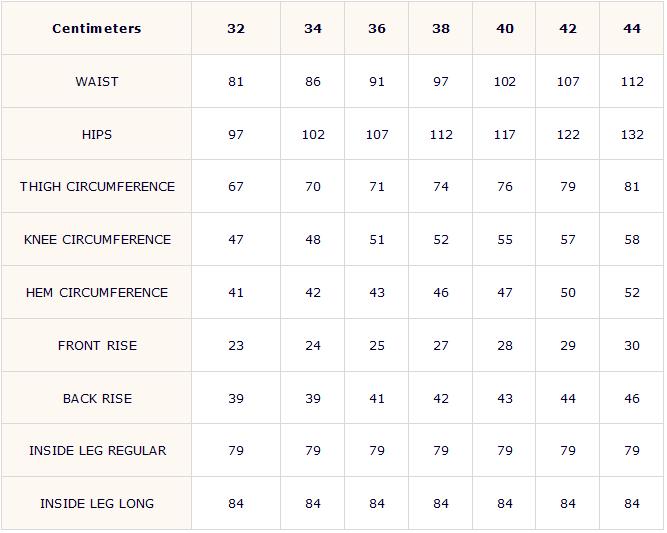Click the WAIST row label
The height and width of the screenshot is (533, 667).
point(97,81)
